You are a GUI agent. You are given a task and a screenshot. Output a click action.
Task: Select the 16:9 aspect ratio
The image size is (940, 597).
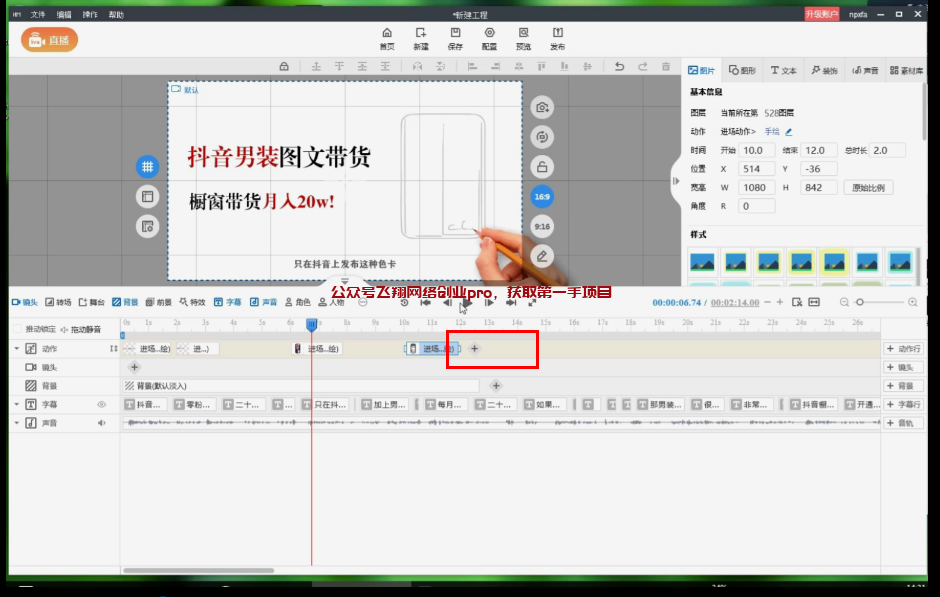(x=542, y=197)
